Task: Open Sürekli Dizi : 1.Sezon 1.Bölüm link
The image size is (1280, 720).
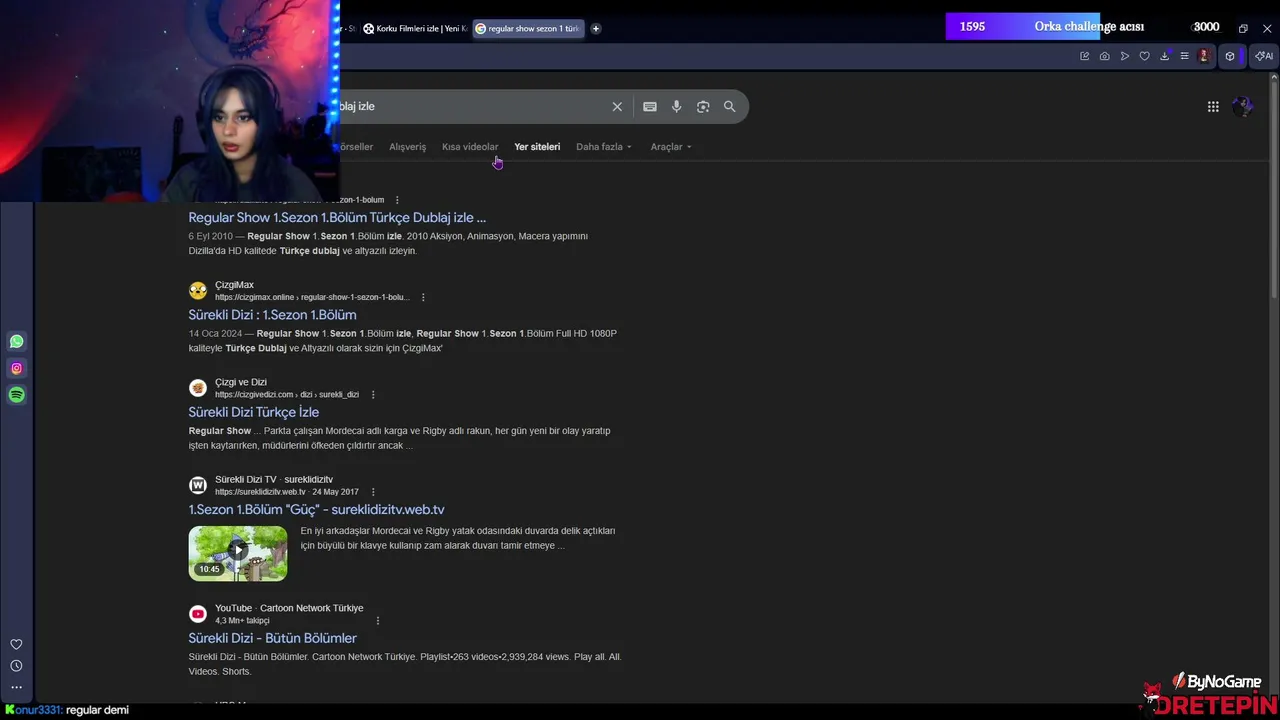Action: coord(272,315)
